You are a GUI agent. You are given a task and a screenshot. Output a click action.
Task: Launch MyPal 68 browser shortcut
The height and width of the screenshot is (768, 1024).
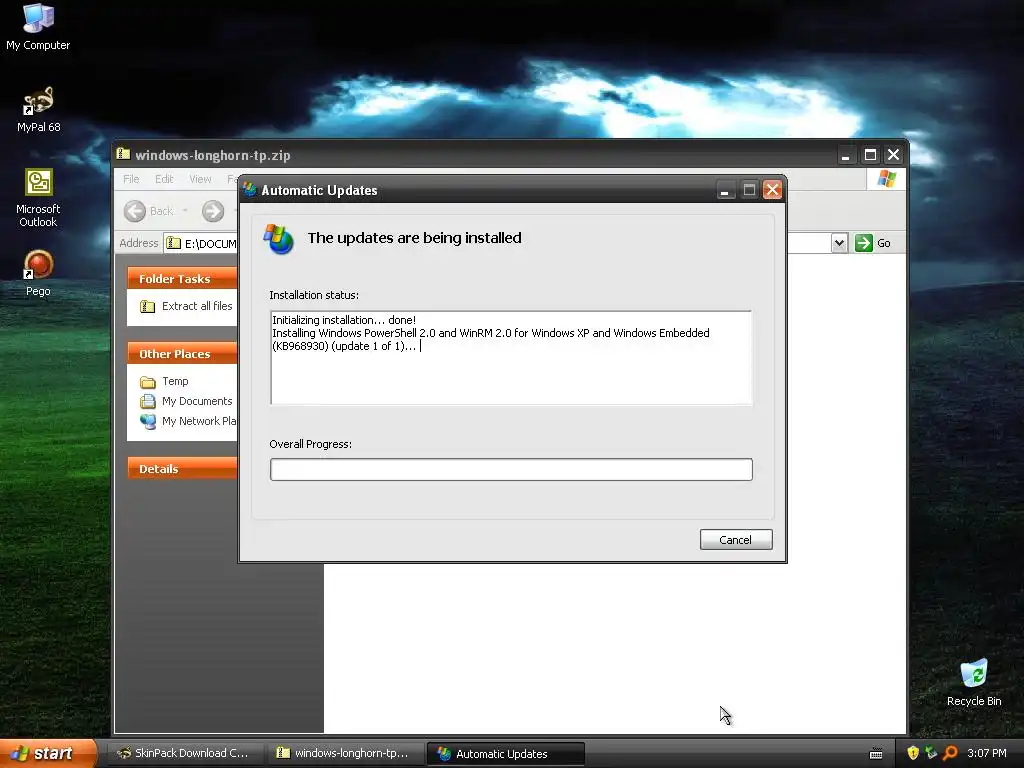click(x=38, y=109)
